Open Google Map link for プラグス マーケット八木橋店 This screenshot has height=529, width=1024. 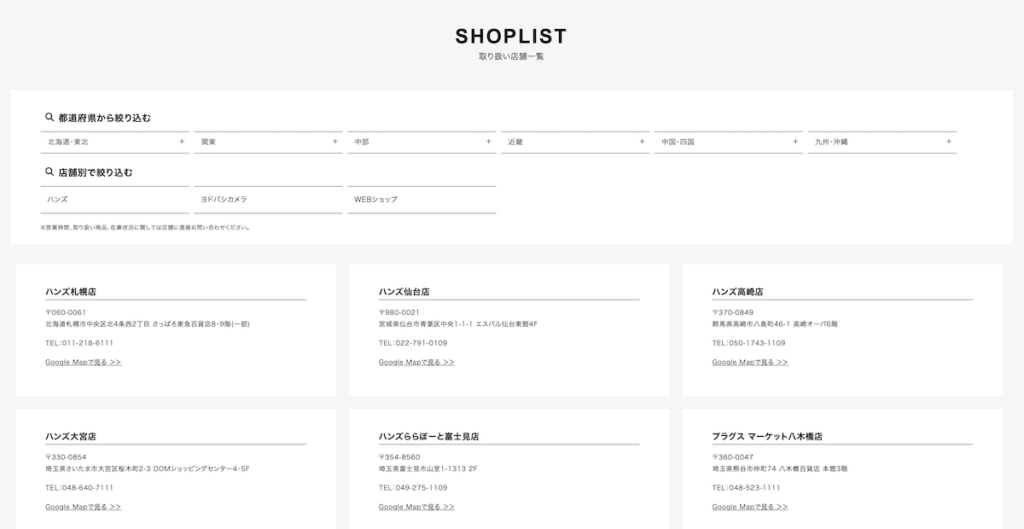[750, 507]
